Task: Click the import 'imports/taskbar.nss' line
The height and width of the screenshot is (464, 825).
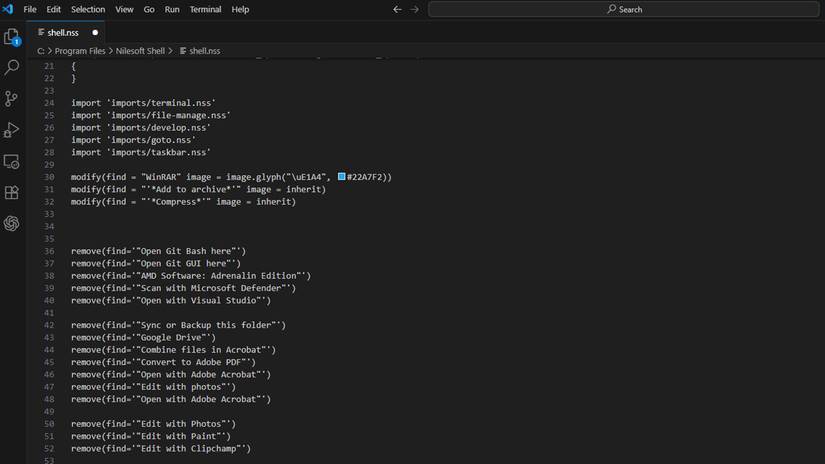Action: (140, 153)
